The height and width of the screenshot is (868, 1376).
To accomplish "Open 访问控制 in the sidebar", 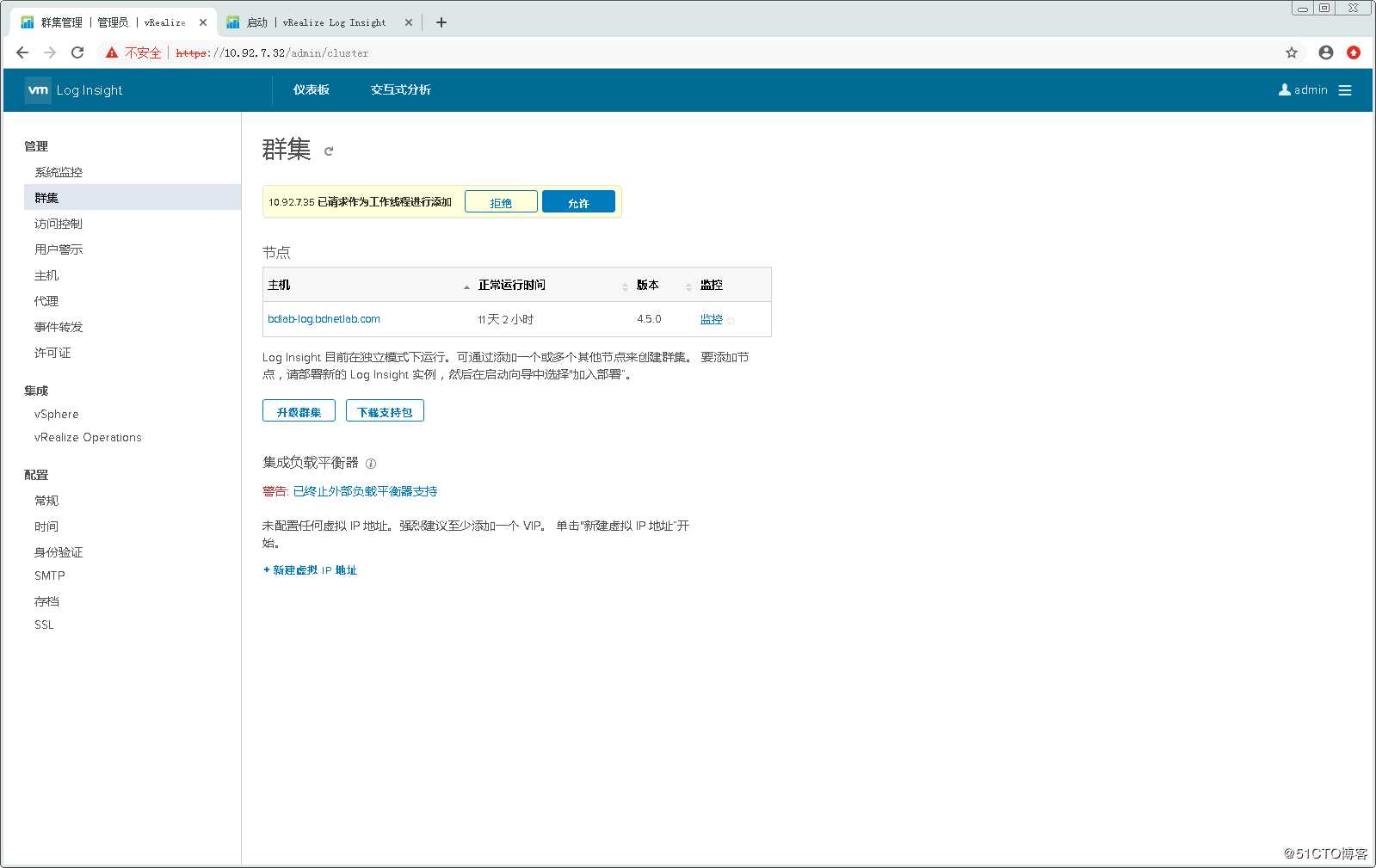I will click(x=59, y=224).
